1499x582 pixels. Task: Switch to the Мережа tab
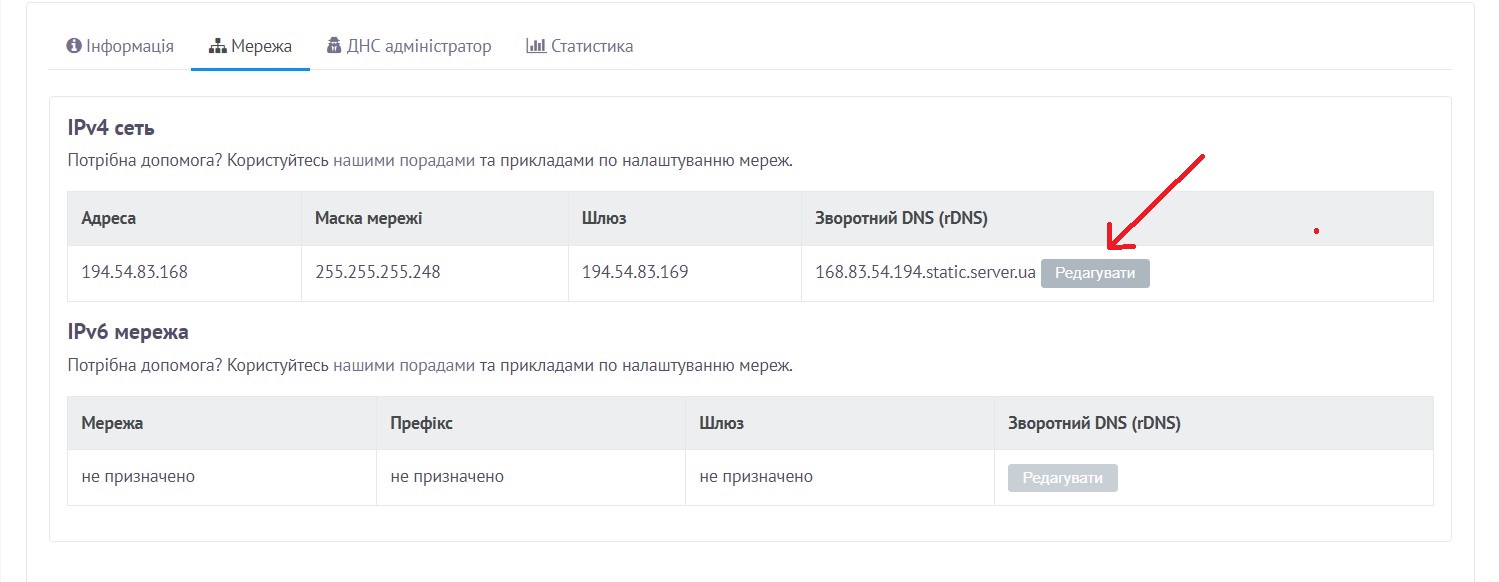coord(250,46)
